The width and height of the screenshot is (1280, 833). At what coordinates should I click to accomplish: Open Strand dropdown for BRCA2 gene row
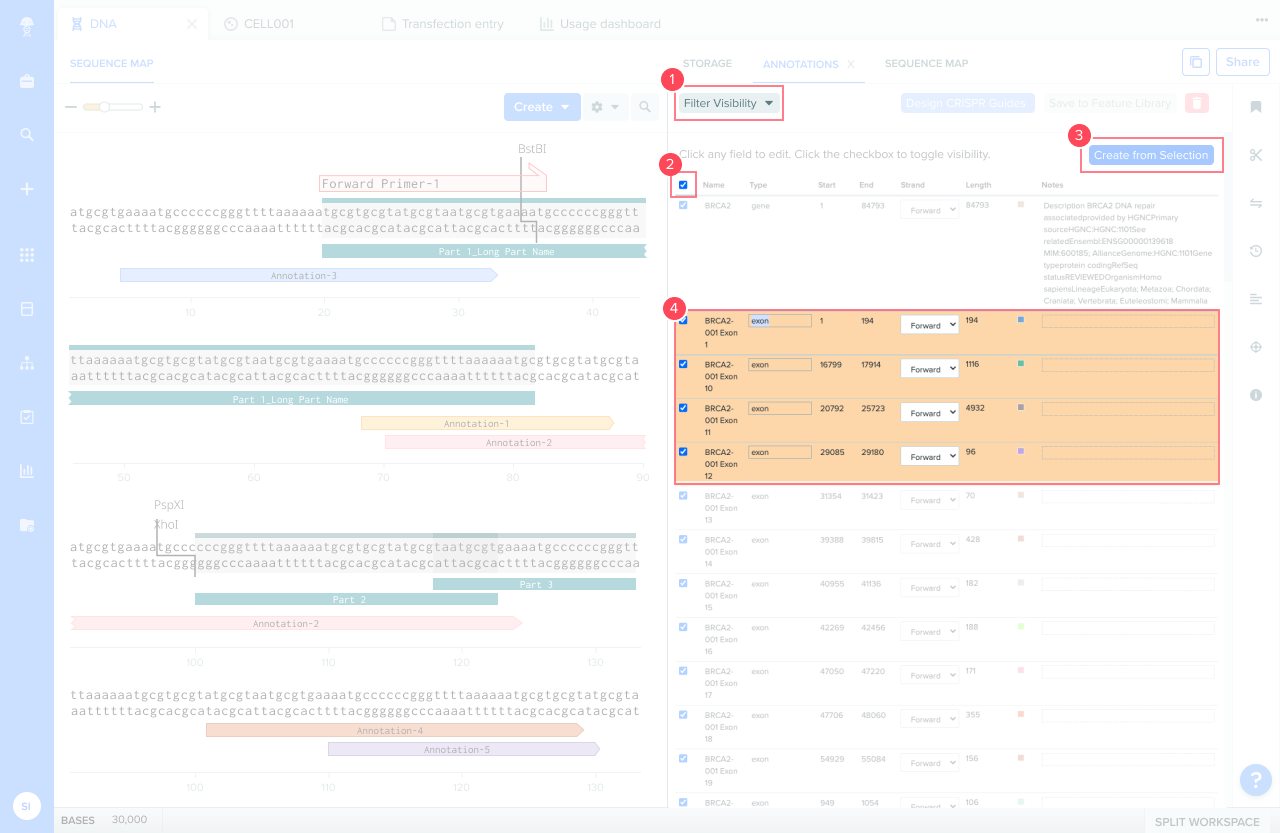(x=929, y=210)
